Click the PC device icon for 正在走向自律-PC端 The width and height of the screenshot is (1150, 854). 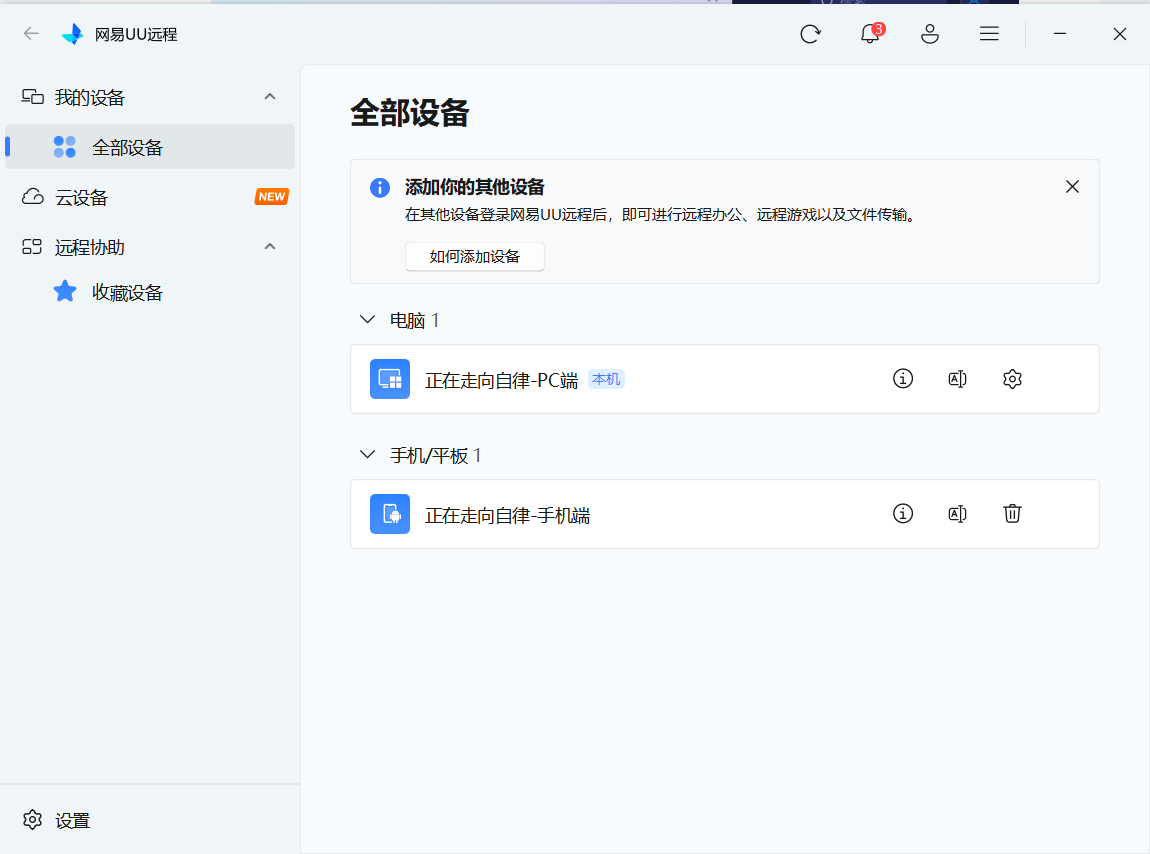389,379
